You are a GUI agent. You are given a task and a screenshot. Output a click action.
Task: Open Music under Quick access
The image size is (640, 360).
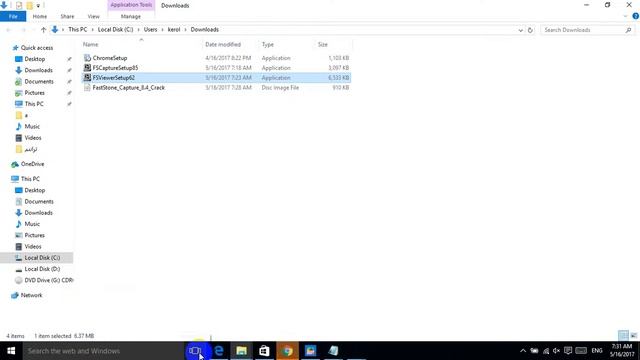pos(32,127)
